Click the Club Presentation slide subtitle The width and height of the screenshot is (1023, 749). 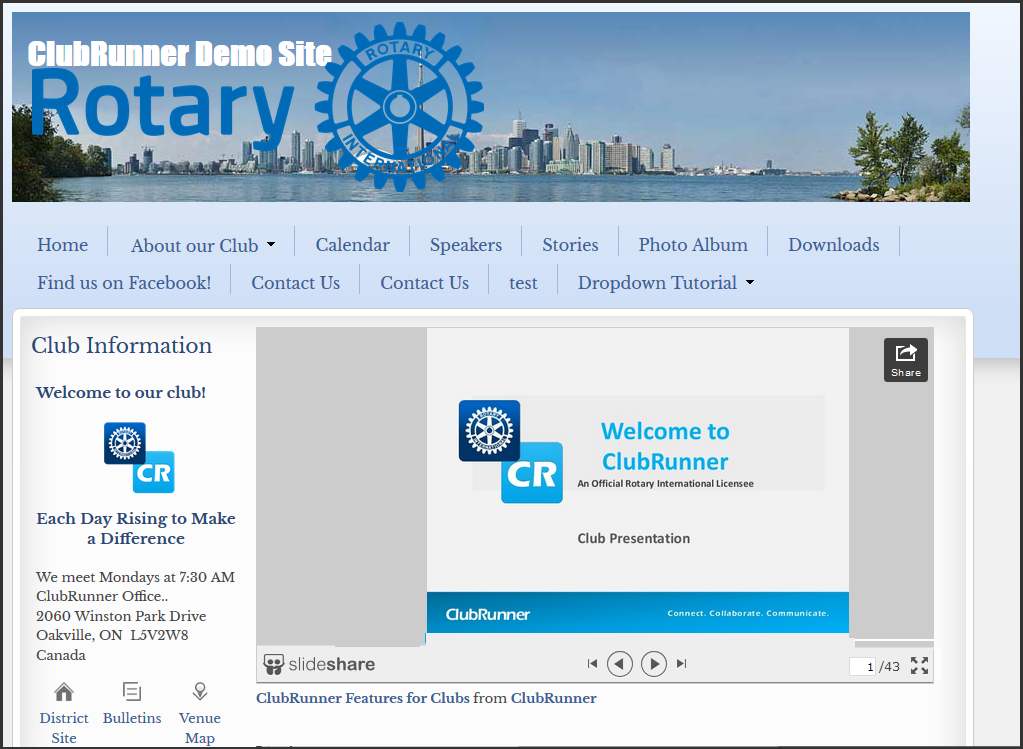point(634,538)
